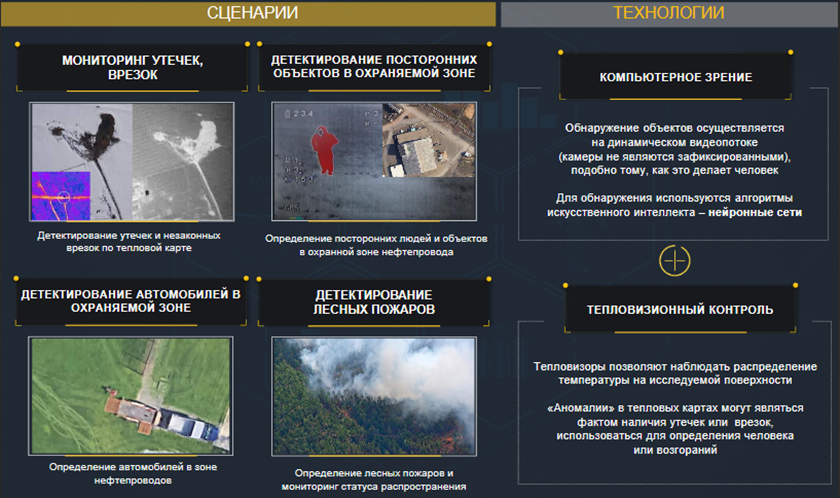Click the МОНИТОРИНГ УТЕЧЕК, ВРЕЗОК title
The height and width of the screenshot is (498, 840).
click(132, 67)
